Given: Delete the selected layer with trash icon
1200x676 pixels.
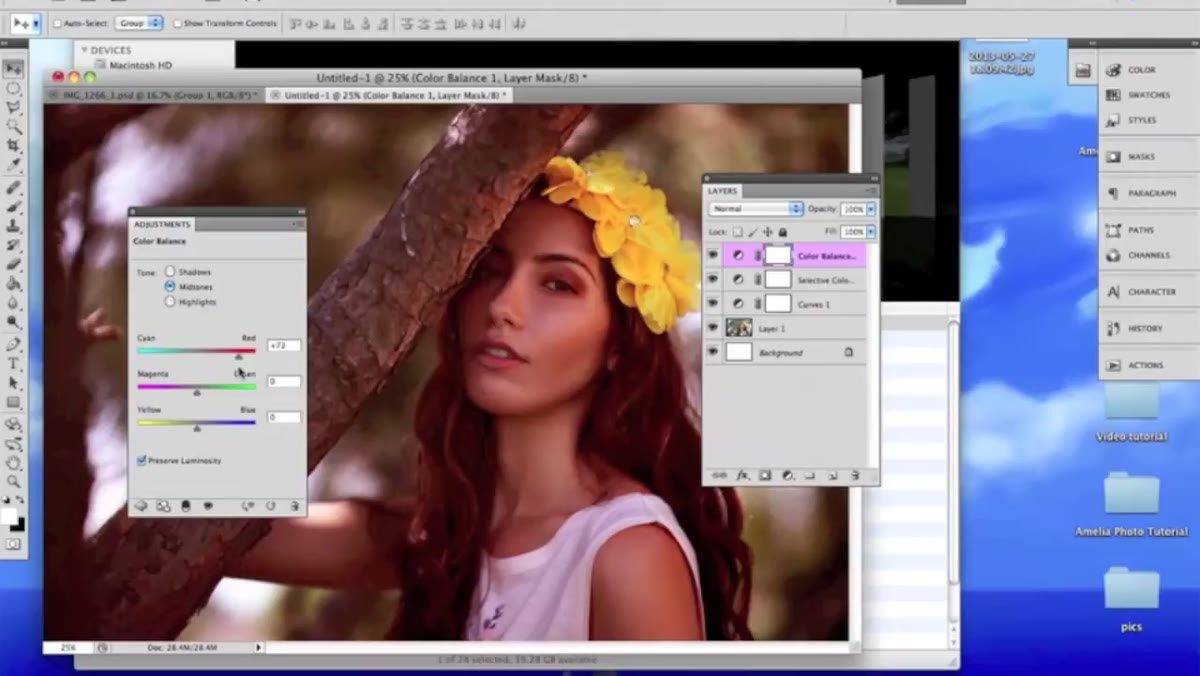Looking at the screenshot, I should (855, 476).
